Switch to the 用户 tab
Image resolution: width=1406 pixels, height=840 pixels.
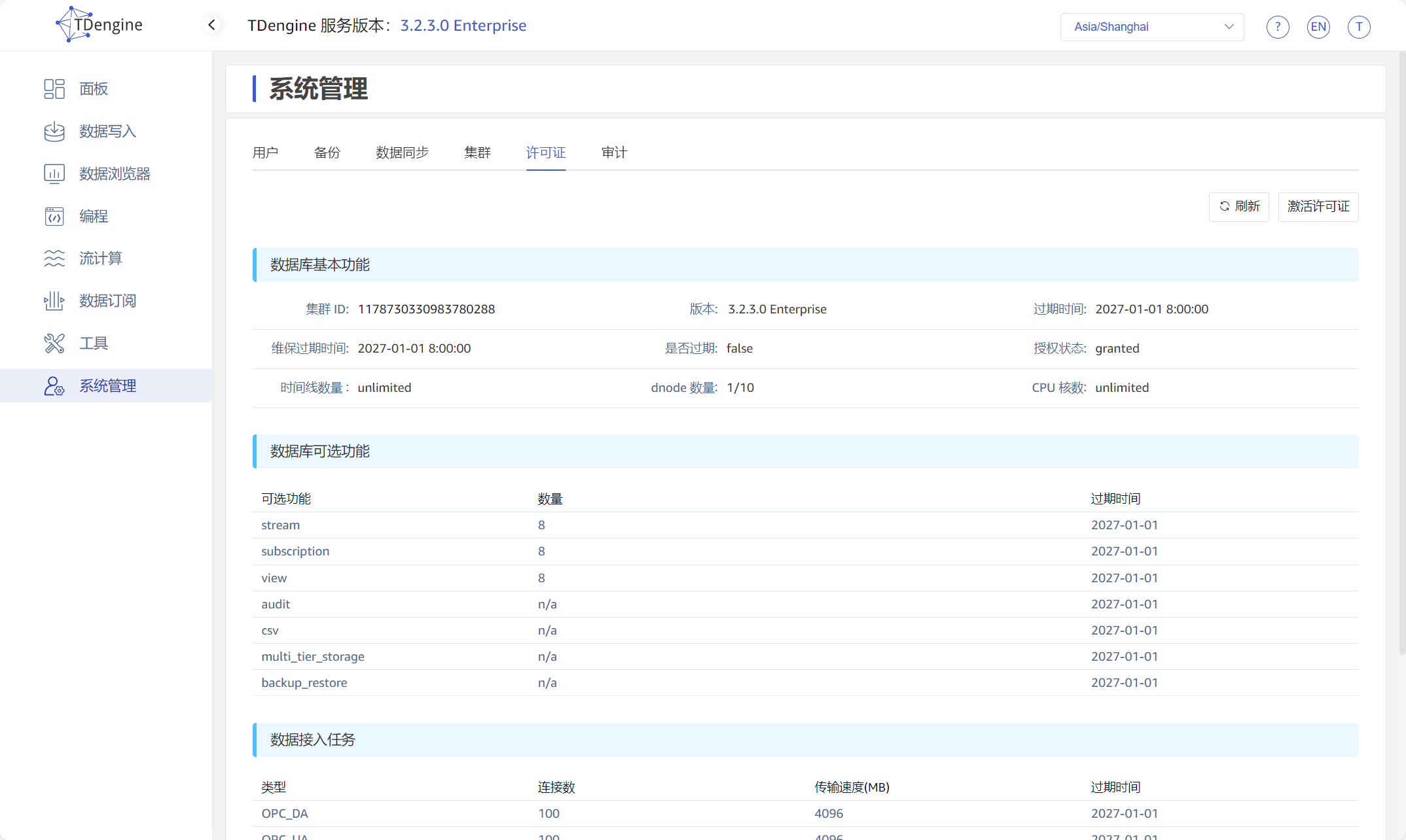point(265,152)
